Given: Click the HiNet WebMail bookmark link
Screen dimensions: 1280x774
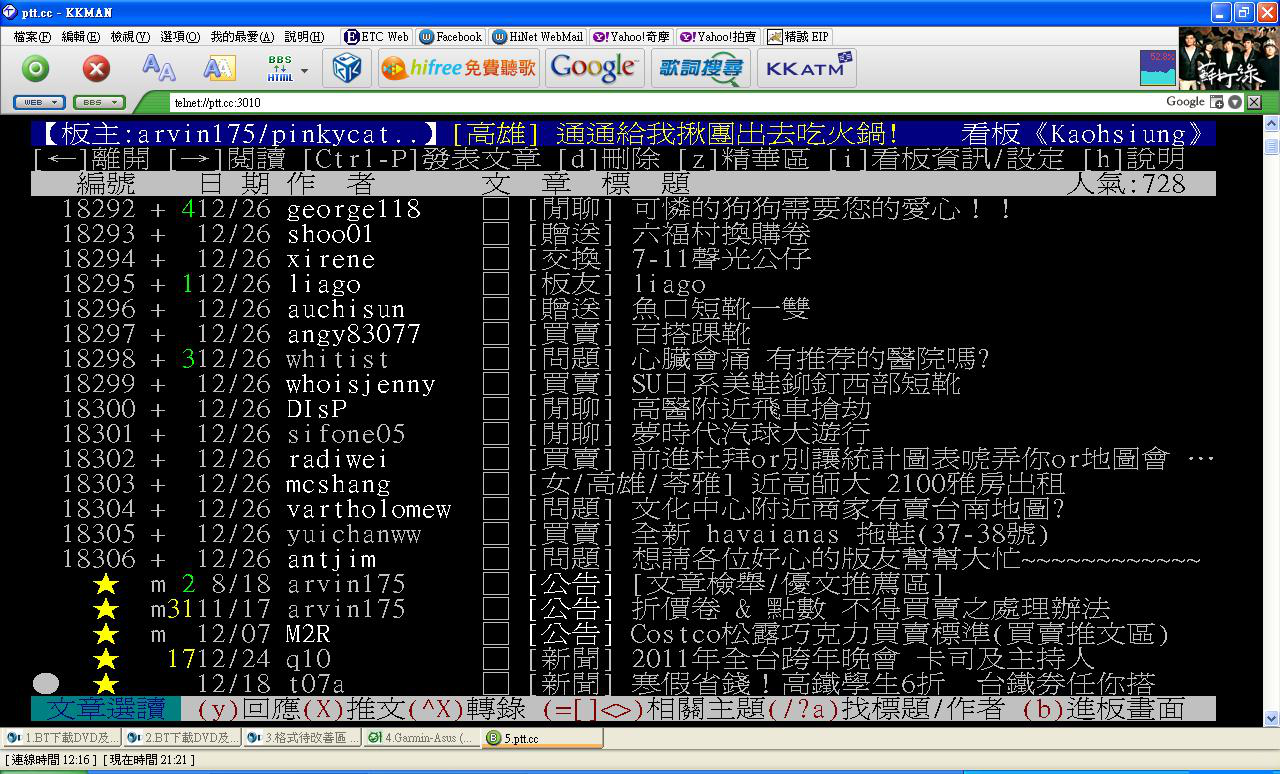Looking at the screenshot, I should pos(538,37).
